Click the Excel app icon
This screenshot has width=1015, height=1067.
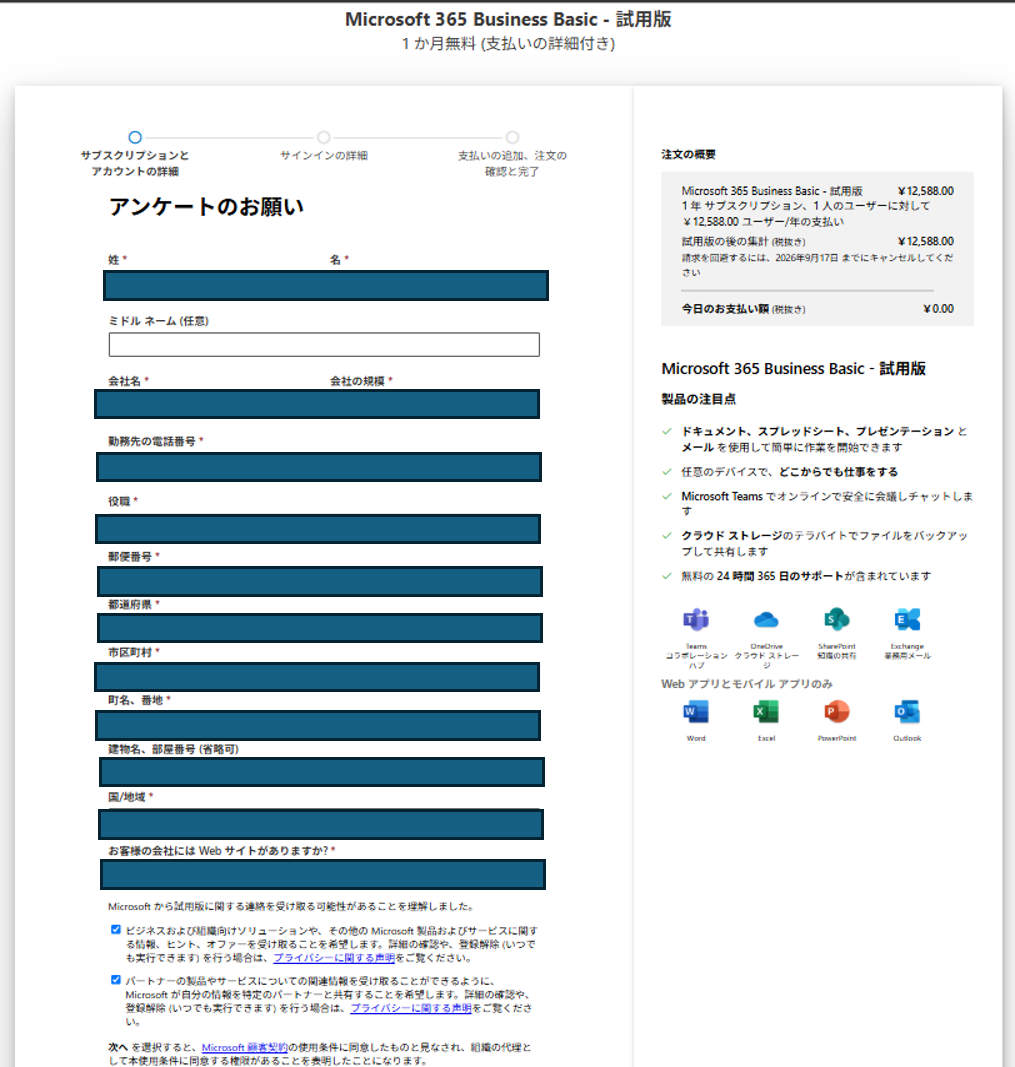click(766, 712)
